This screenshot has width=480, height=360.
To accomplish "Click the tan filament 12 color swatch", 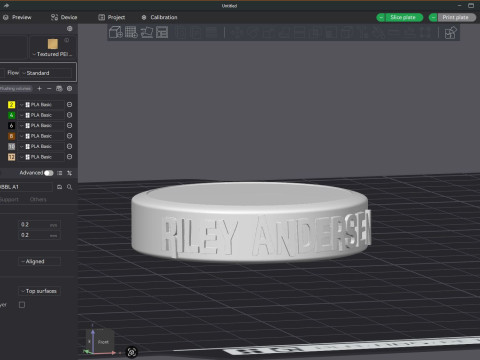I will pyautogui.click(x=11, y=157).
